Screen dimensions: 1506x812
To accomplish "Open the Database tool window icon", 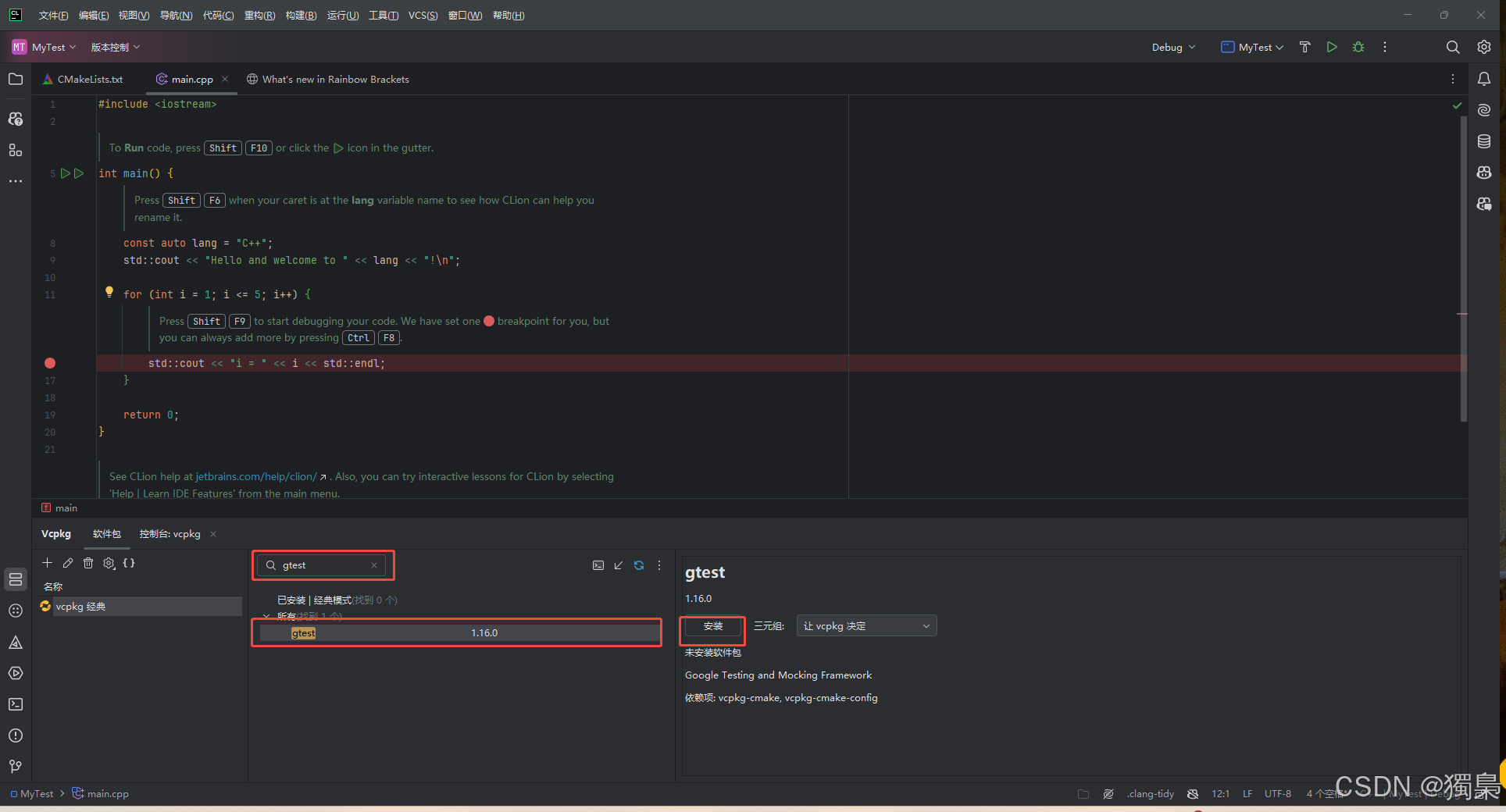I will [x=1484, y=141].
